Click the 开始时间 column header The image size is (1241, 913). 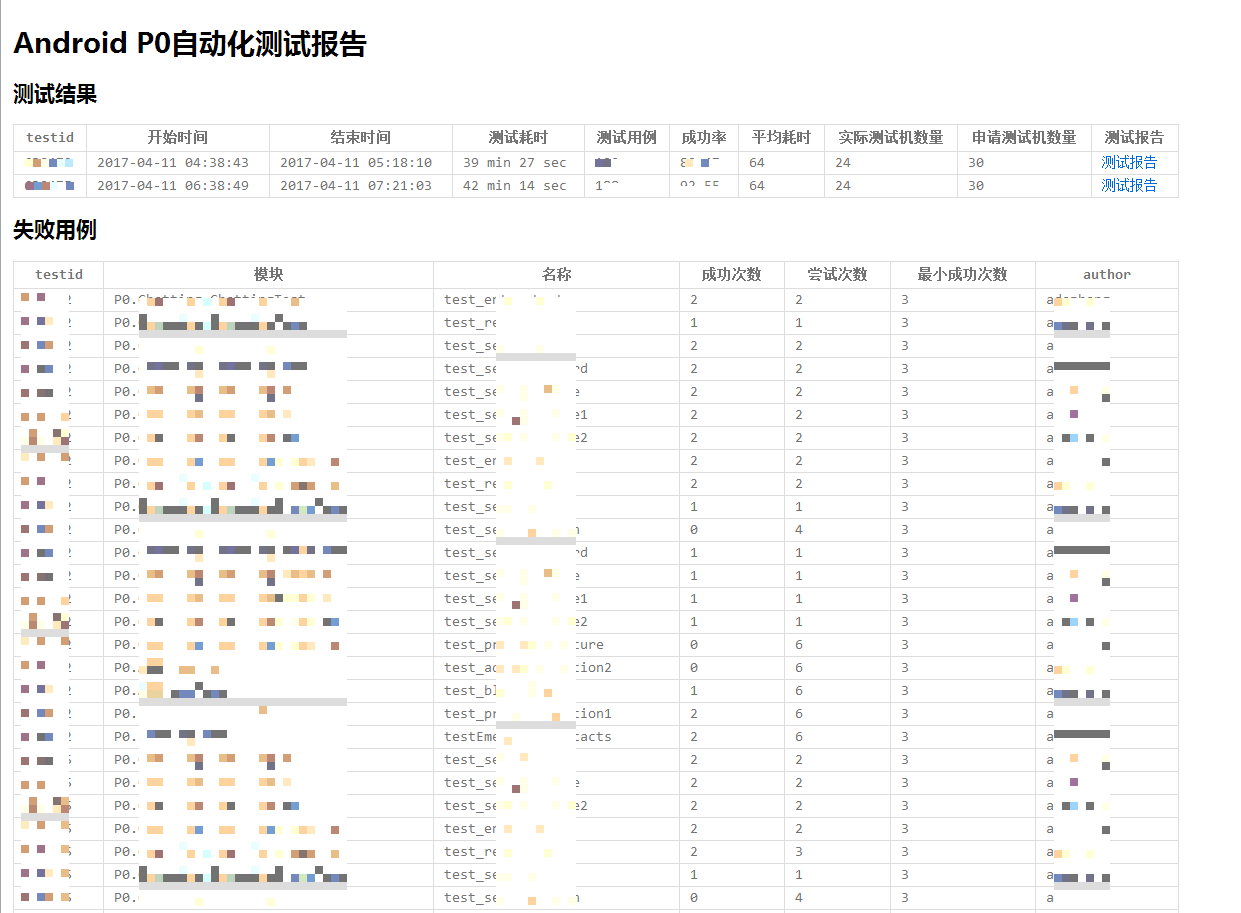[177, 138]
